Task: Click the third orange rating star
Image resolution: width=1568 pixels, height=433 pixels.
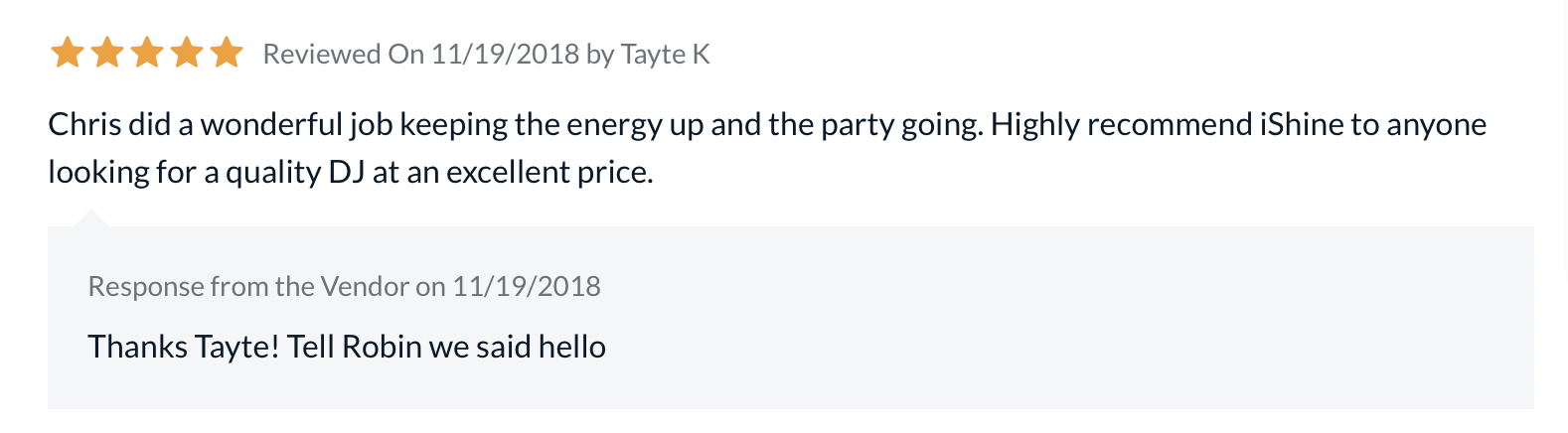Action: click(x=146, y=53)
